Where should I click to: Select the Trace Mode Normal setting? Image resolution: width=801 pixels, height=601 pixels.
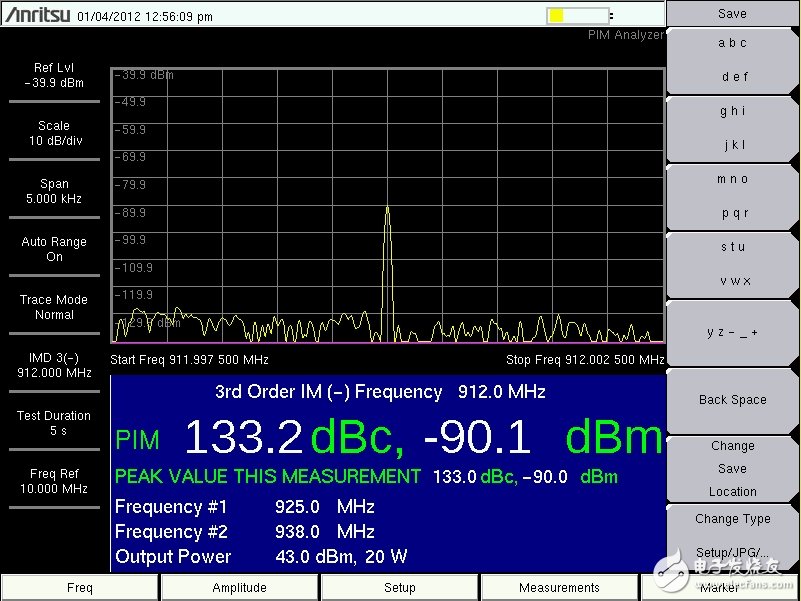(54, 307)
